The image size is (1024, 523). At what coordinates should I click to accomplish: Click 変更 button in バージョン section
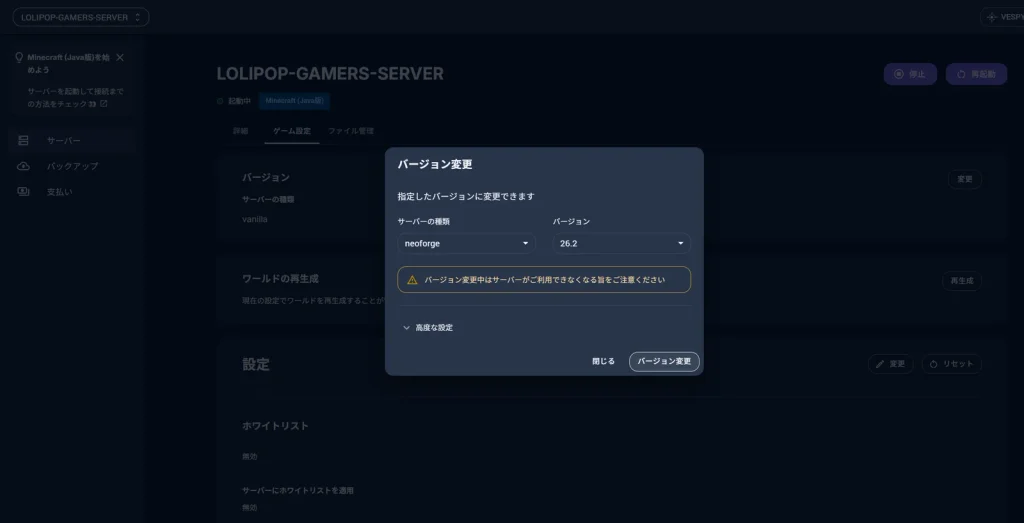[965, 180]
